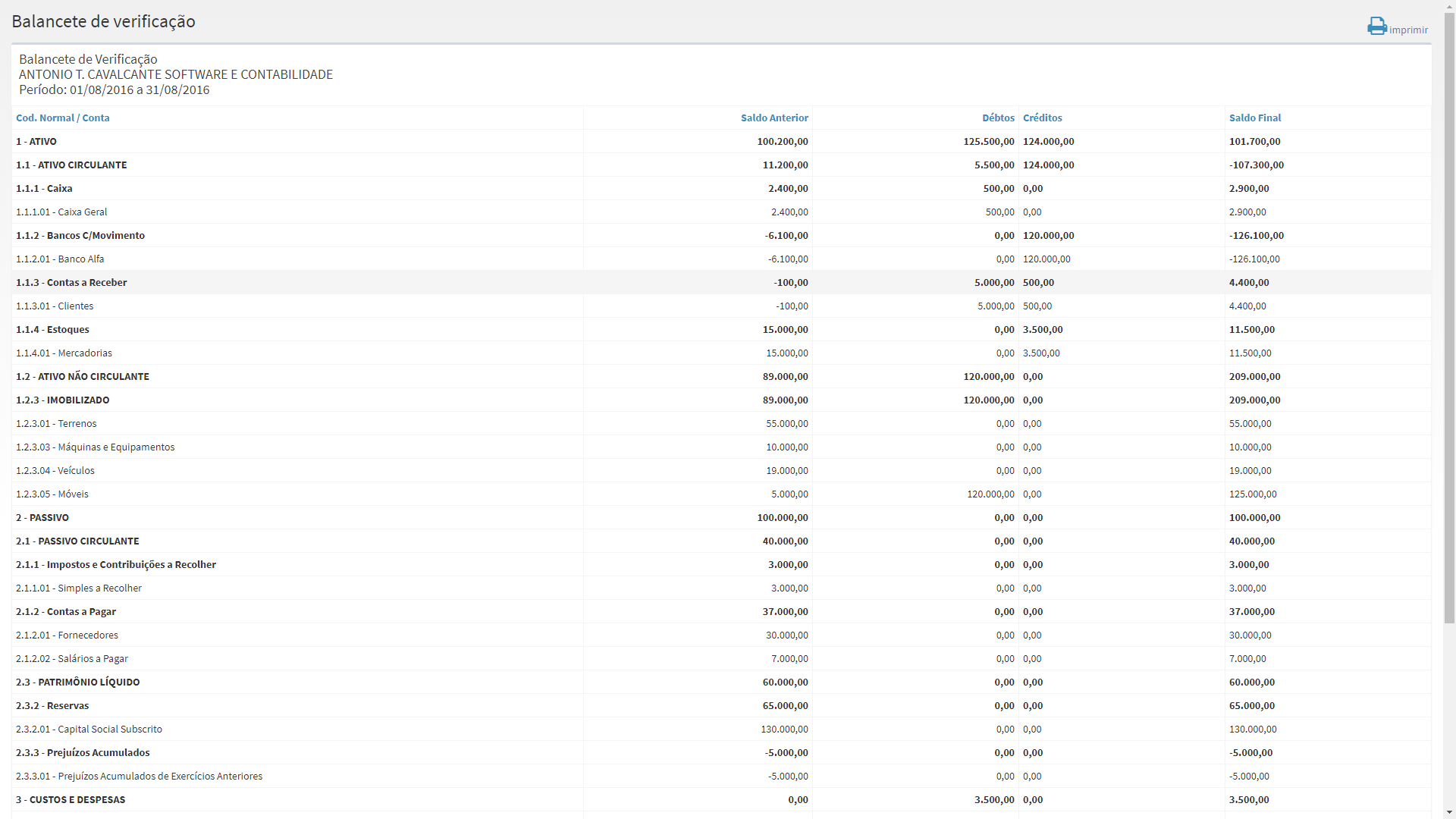Select the '1.1.1.01 - Caixa Geral' row
The image size is (1456, 819).
(x=721, y=212)
